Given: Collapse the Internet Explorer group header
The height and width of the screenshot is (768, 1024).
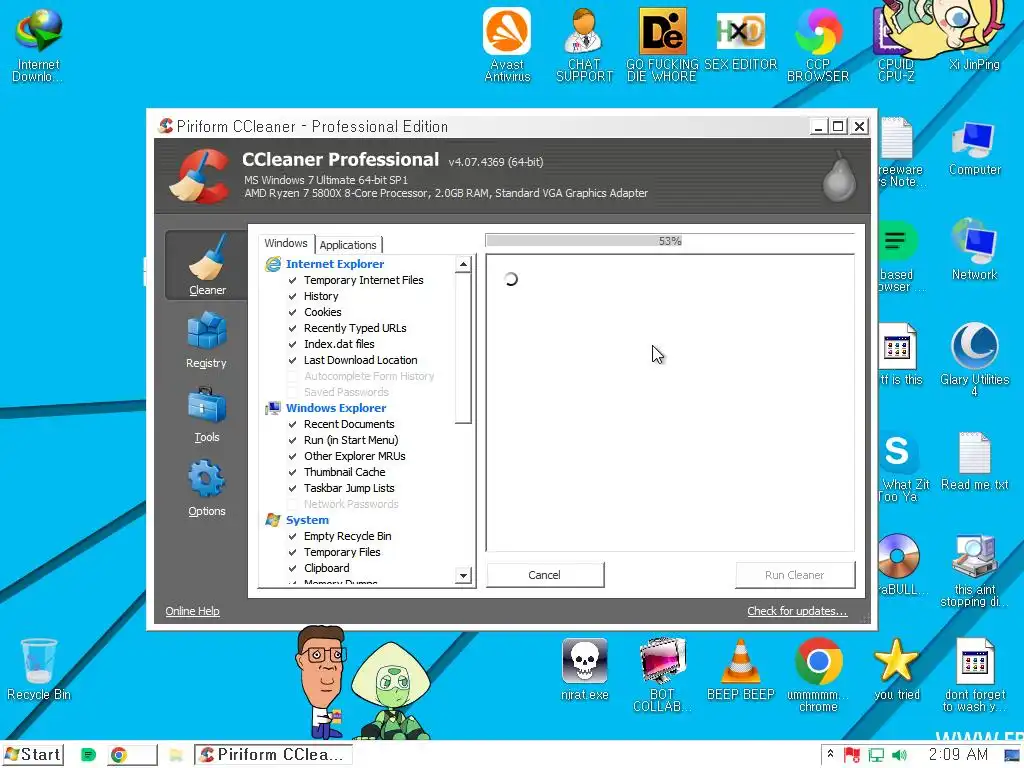Looking at the screenshot, I should 334,264.
